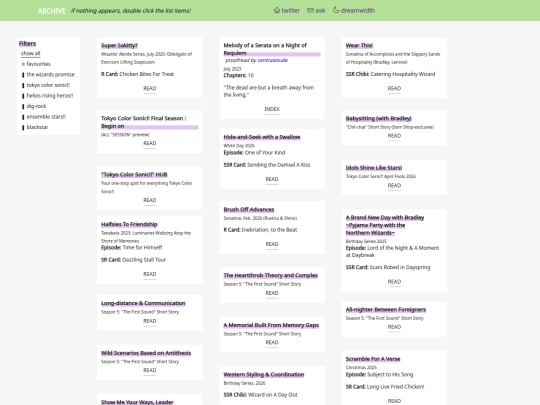Filter by helios rising heros!!
This screenshot has width=540, height=405.
tap(50, 96)
